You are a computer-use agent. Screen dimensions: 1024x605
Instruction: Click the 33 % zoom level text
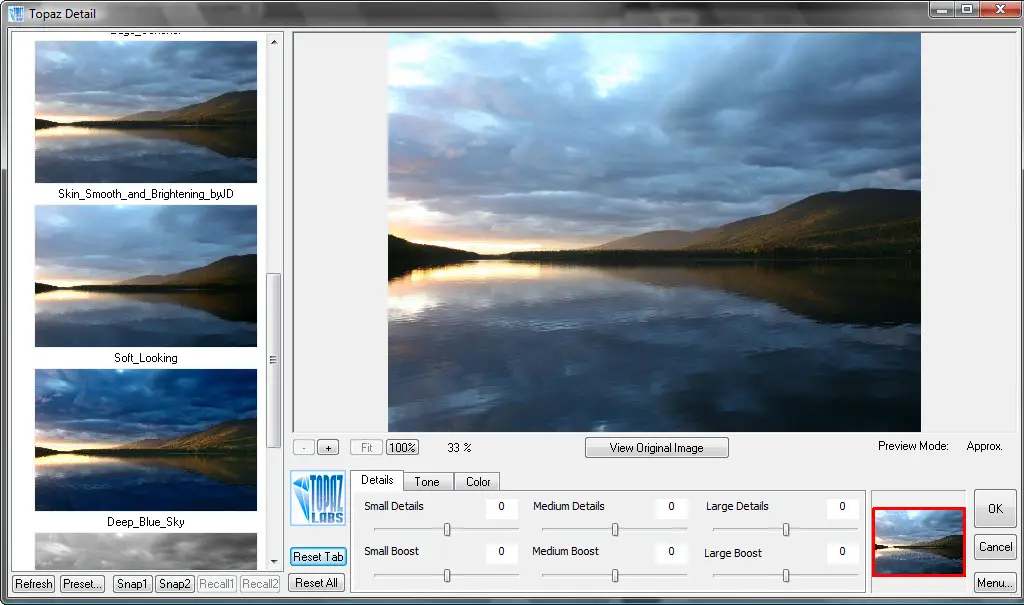coord(459,448)
